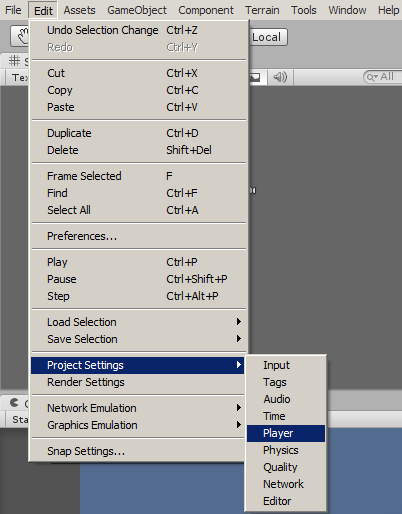Choose Find in the Edit menu

coord(139,193)
